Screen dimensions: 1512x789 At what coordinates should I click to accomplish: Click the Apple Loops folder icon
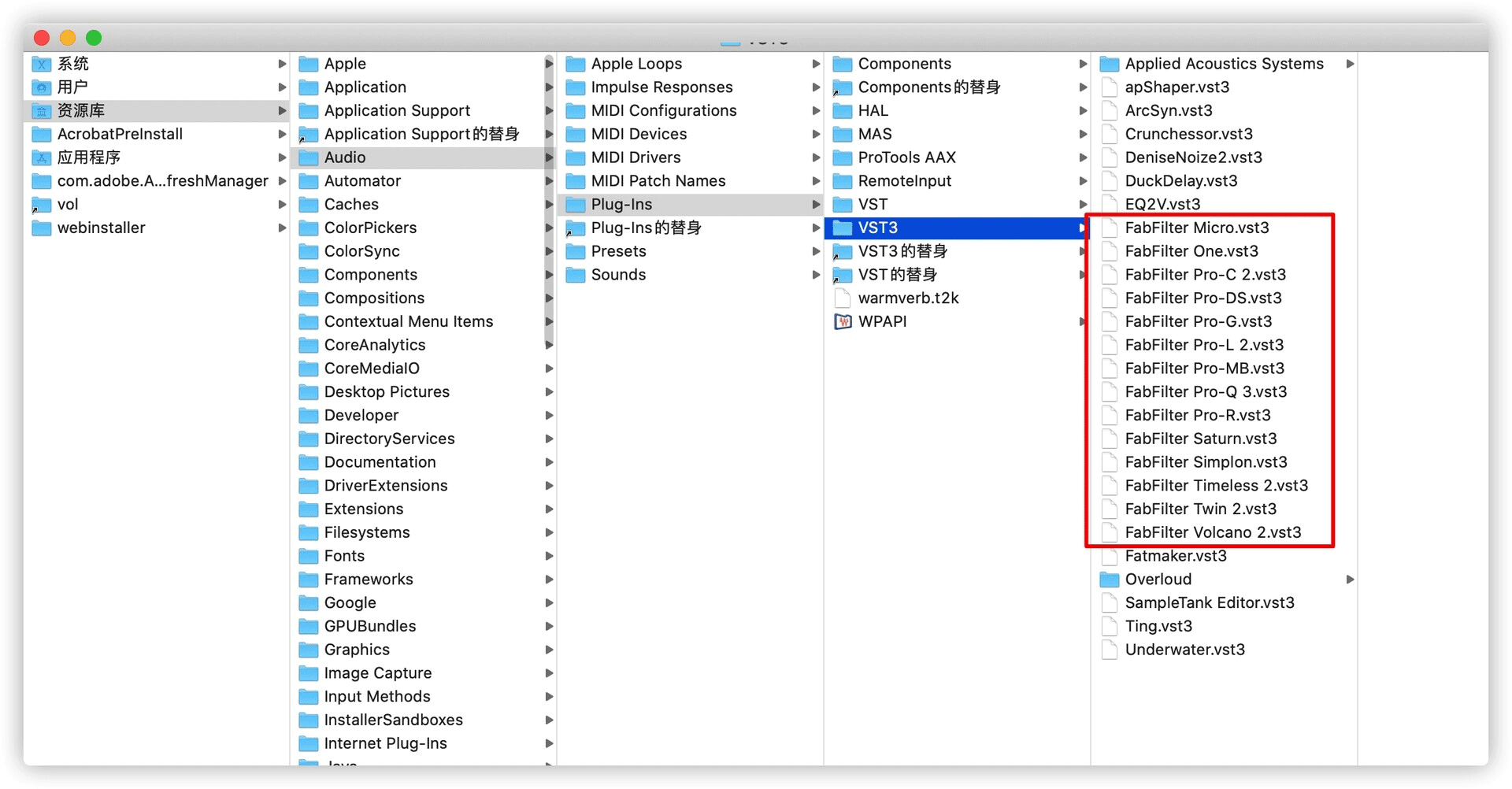pos(576,64)
